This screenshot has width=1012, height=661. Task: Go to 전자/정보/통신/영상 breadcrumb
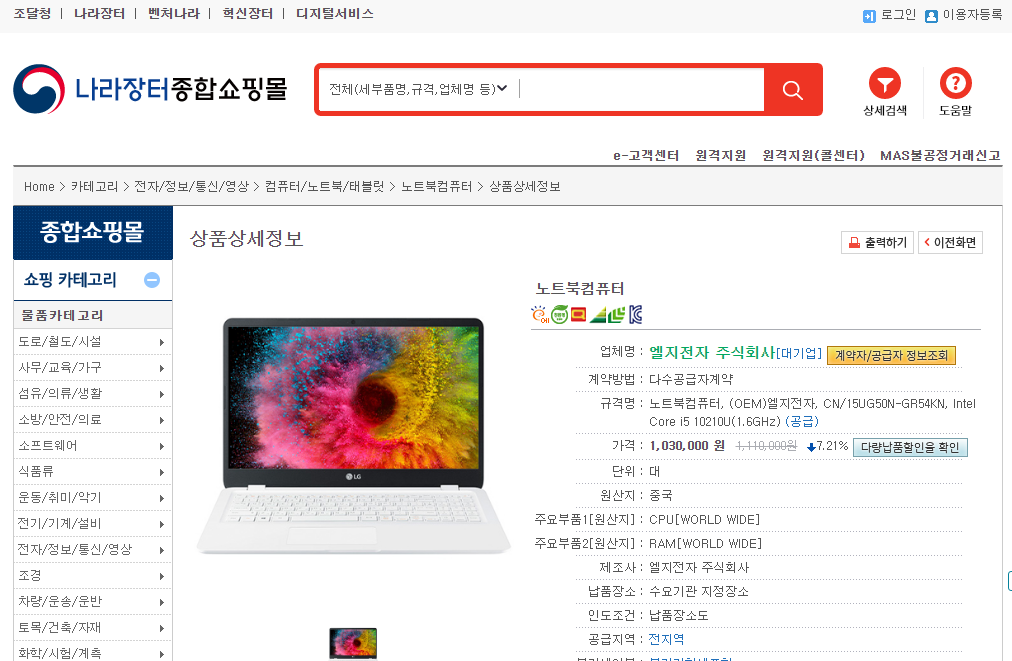tap(191, 187)
